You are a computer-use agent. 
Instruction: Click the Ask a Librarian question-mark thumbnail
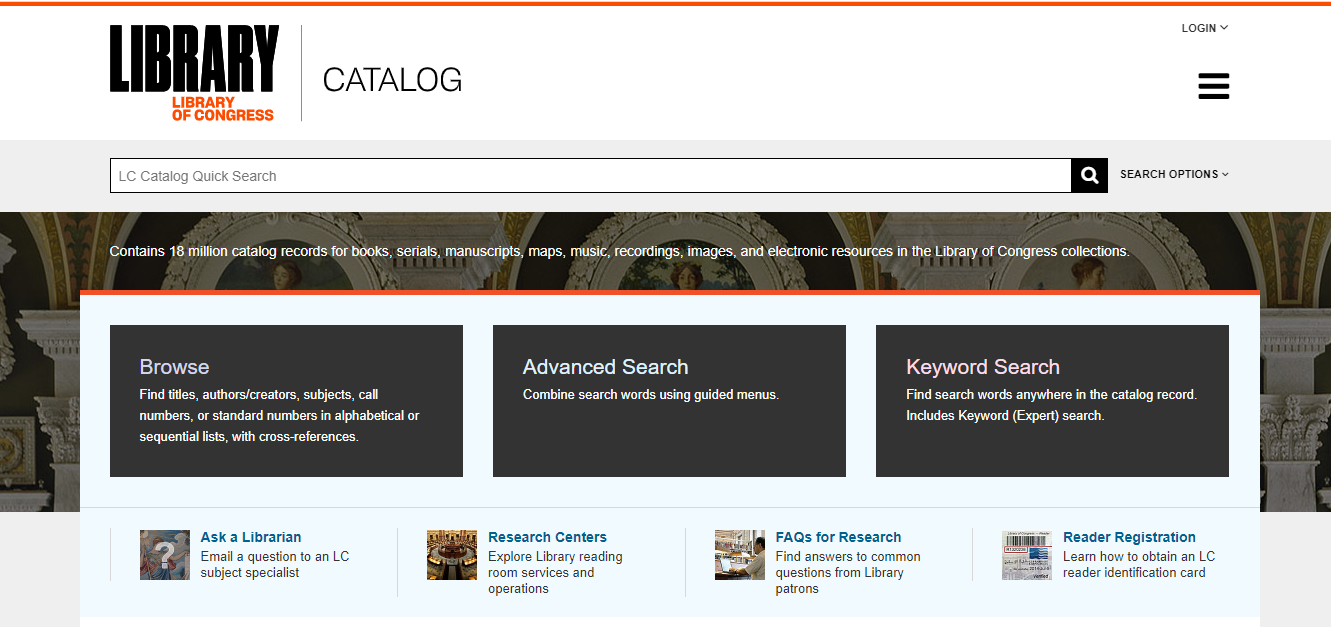pos(165,555)
